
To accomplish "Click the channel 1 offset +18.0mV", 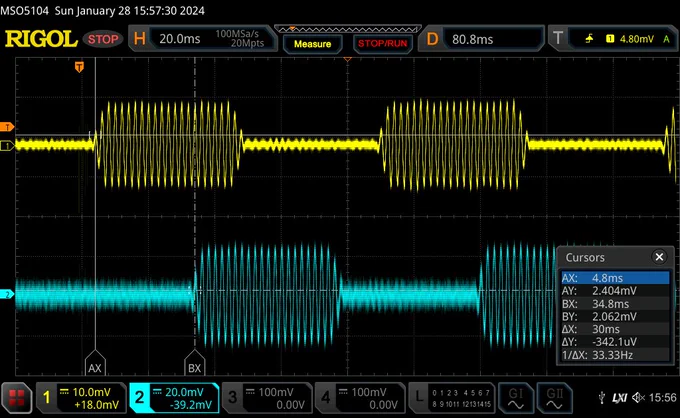I will [x=96, y=405].
